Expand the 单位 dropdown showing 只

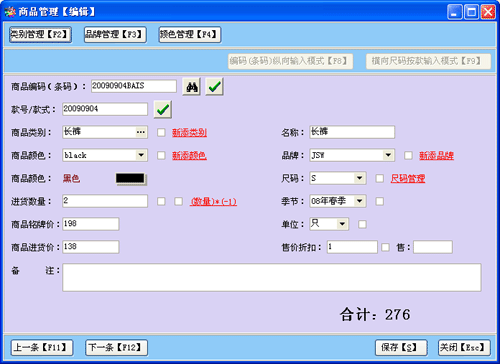coord(342,224)
